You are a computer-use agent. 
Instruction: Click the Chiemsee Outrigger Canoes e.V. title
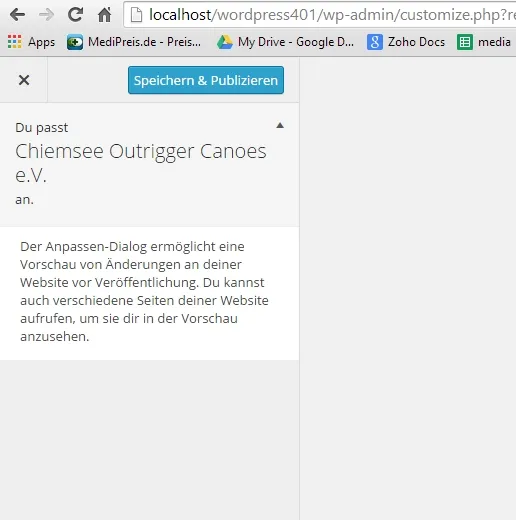coord(141,163)
